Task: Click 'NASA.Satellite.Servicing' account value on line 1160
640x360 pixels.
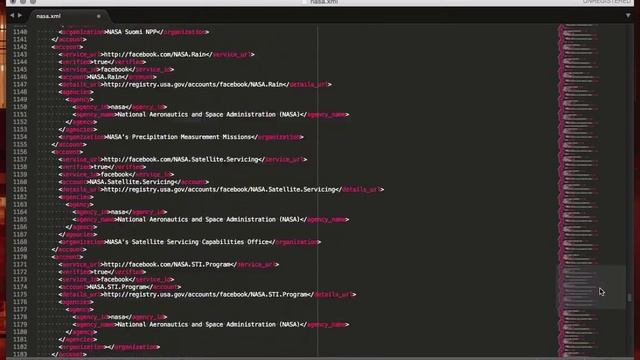Action: [x=131, y=182]
